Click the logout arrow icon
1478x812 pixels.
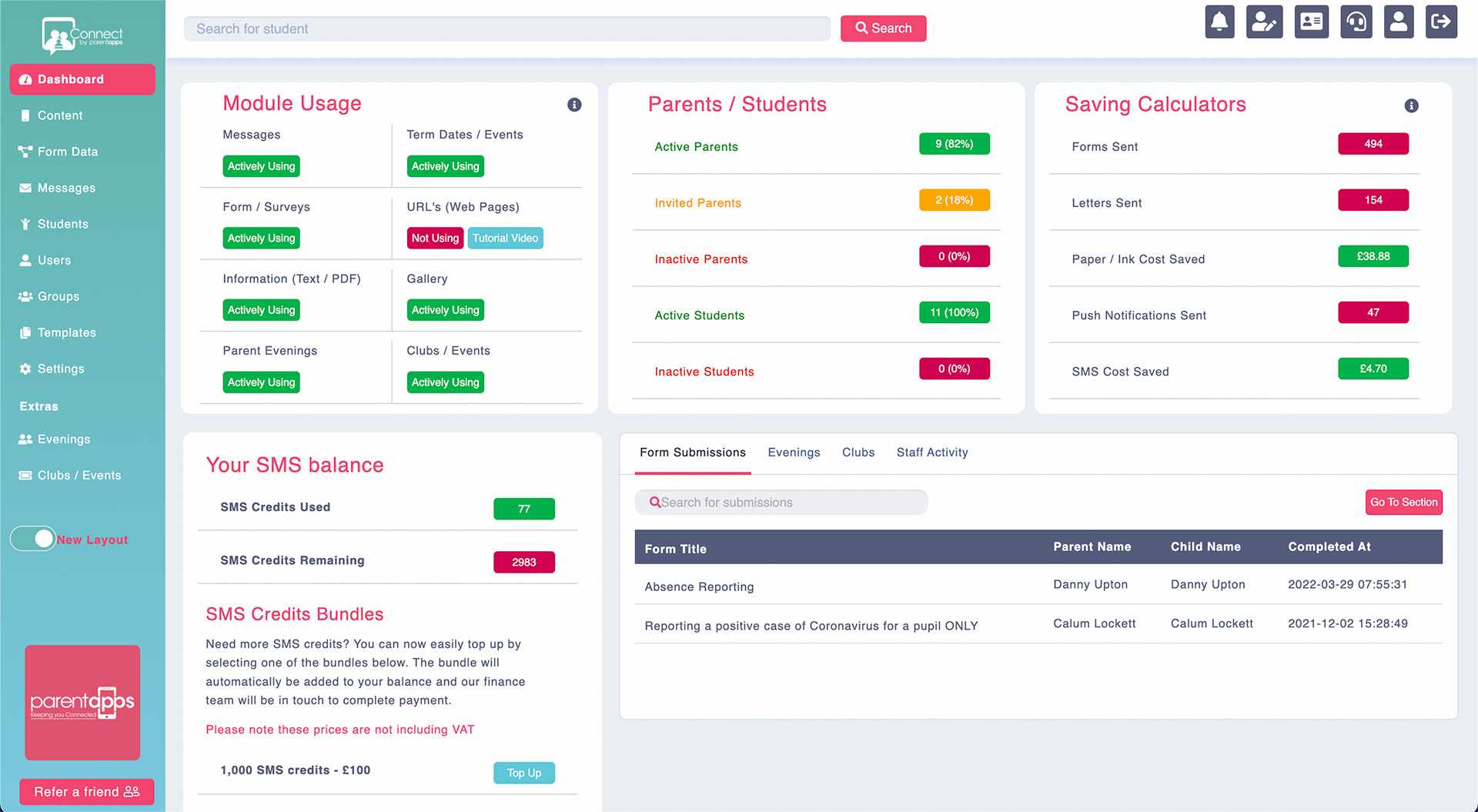point(1441,22)
